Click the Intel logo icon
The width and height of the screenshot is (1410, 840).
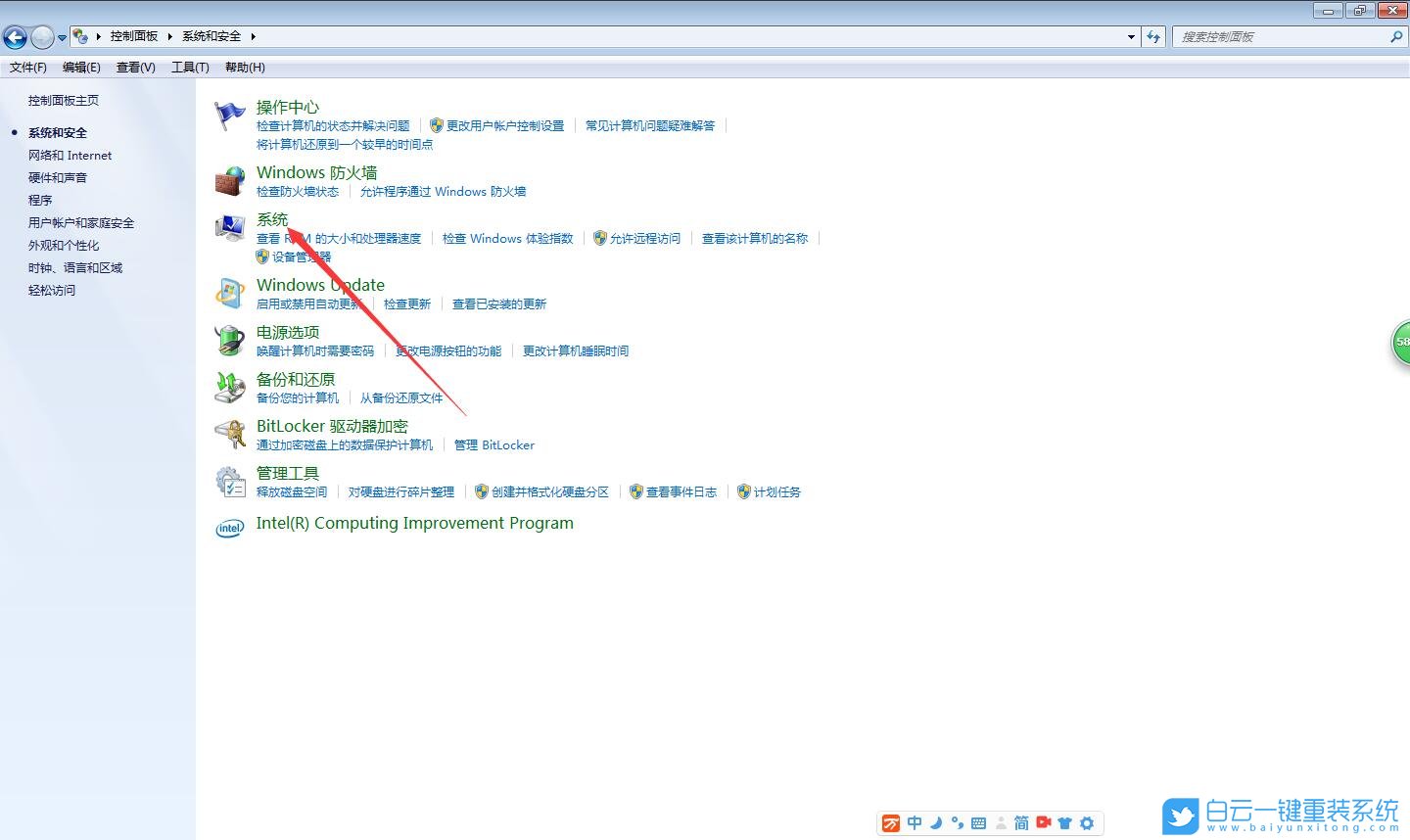[x=229, y=528]
